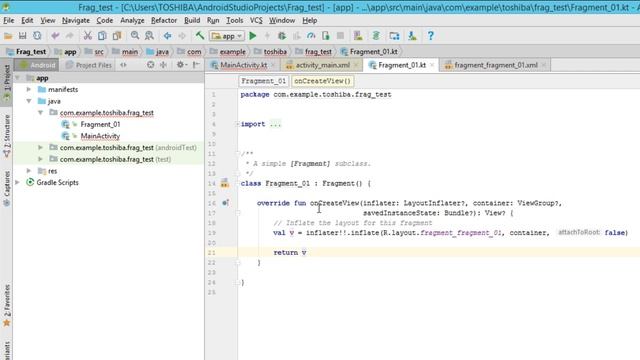Click the Open folder toolbar icon
The image size is (640, 360).
pos(8,36)
